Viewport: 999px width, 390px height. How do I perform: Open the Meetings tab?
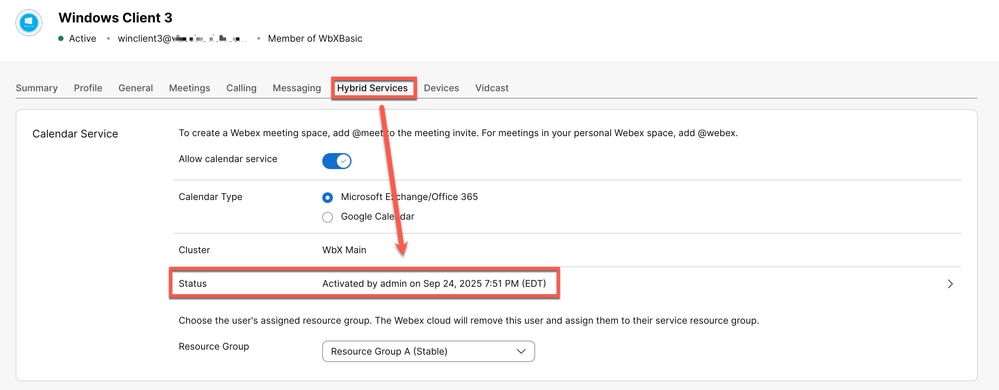pos(189,88)
